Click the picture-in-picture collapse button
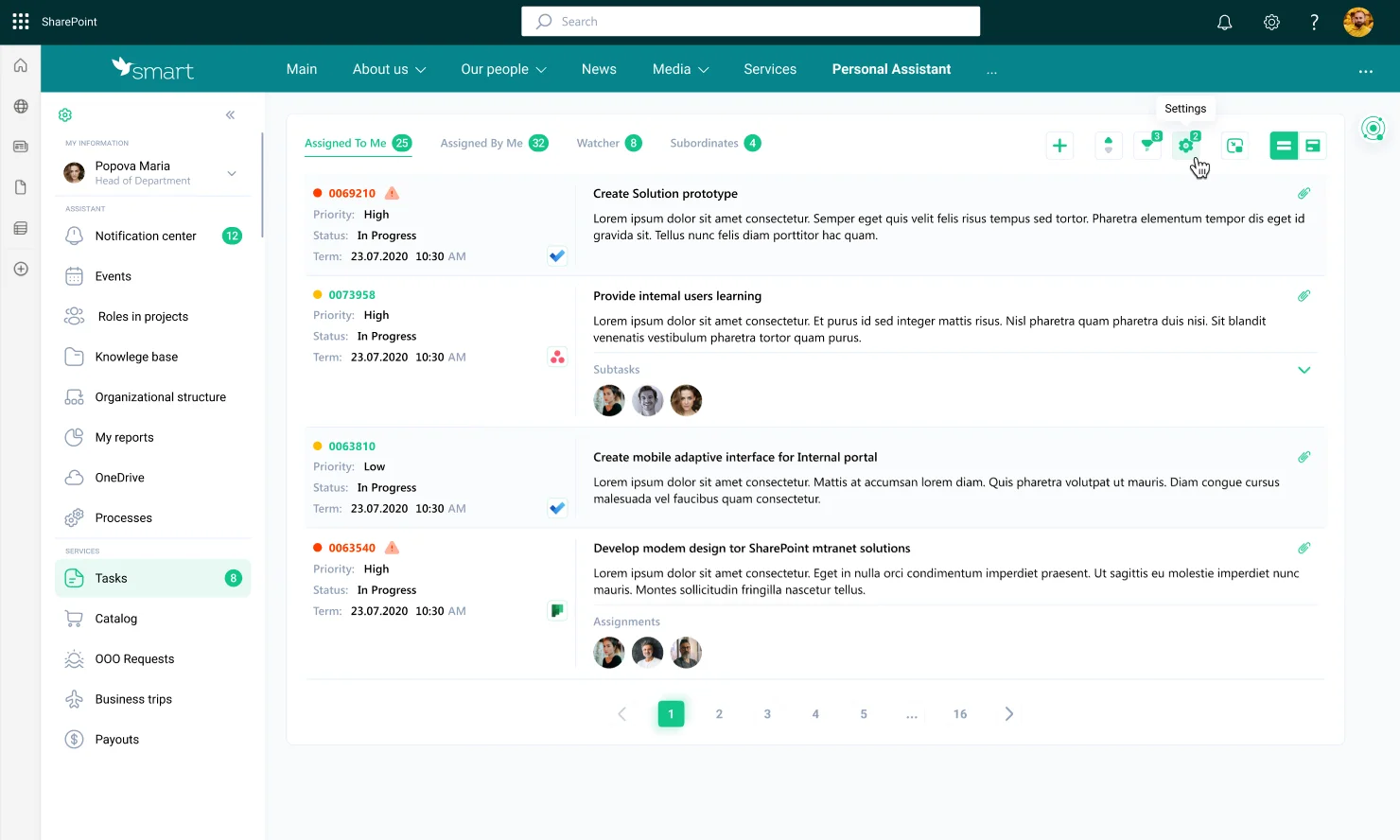1400x840 pixels. click(x=1234, y=146)
